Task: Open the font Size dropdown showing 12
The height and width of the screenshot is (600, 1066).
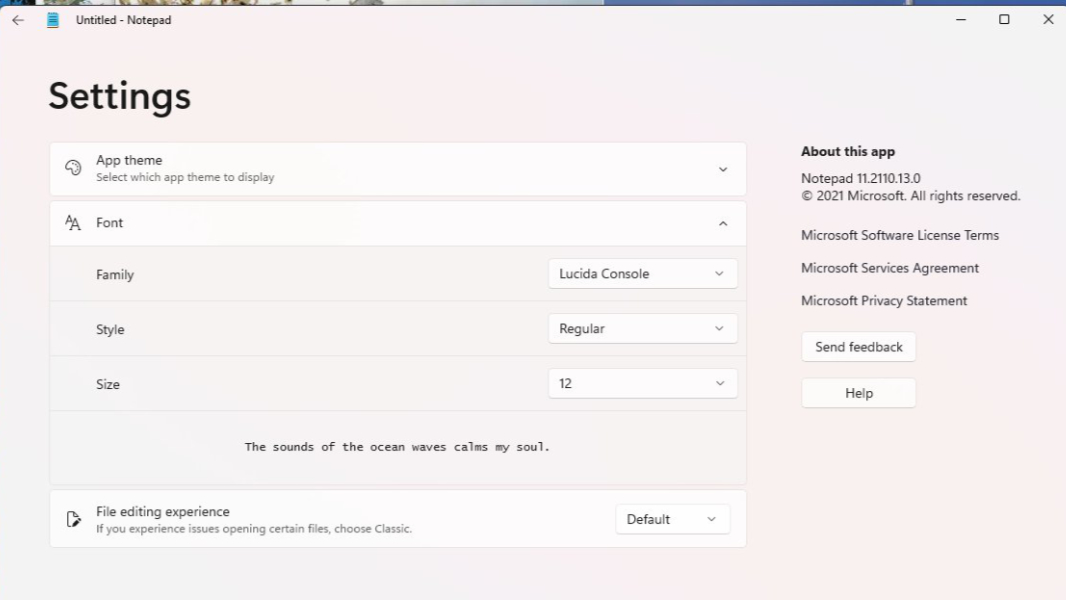Action: tap(642, 384)
